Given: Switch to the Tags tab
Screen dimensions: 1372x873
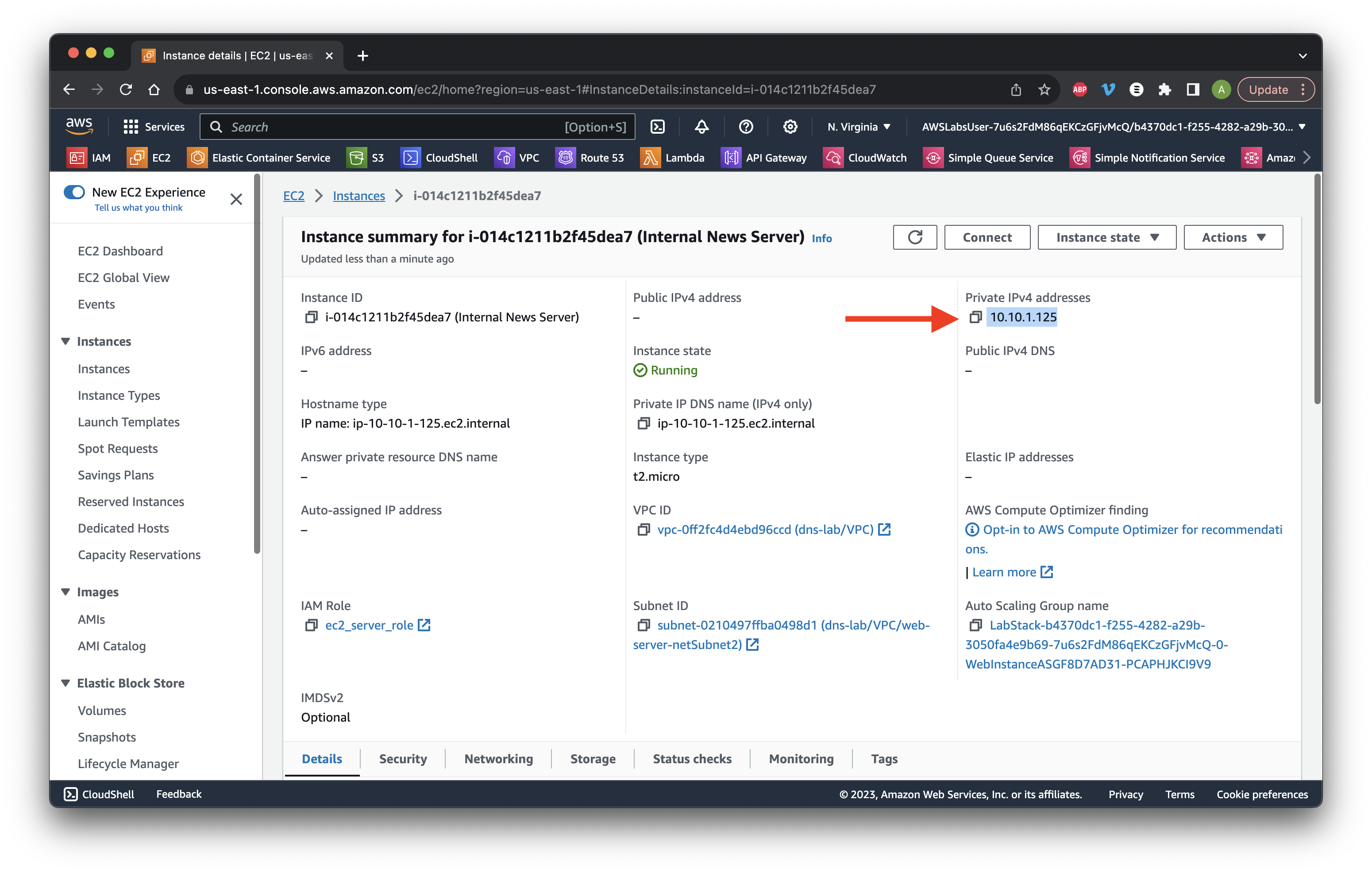Looking at the screenshot, I should [884, 759].
